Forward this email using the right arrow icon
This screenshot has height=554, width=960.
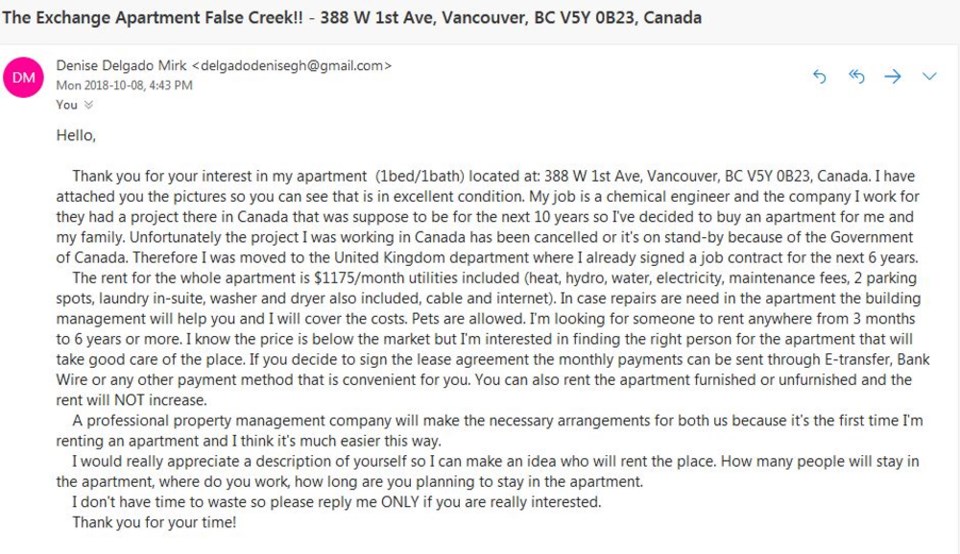(x=893, y=77)
